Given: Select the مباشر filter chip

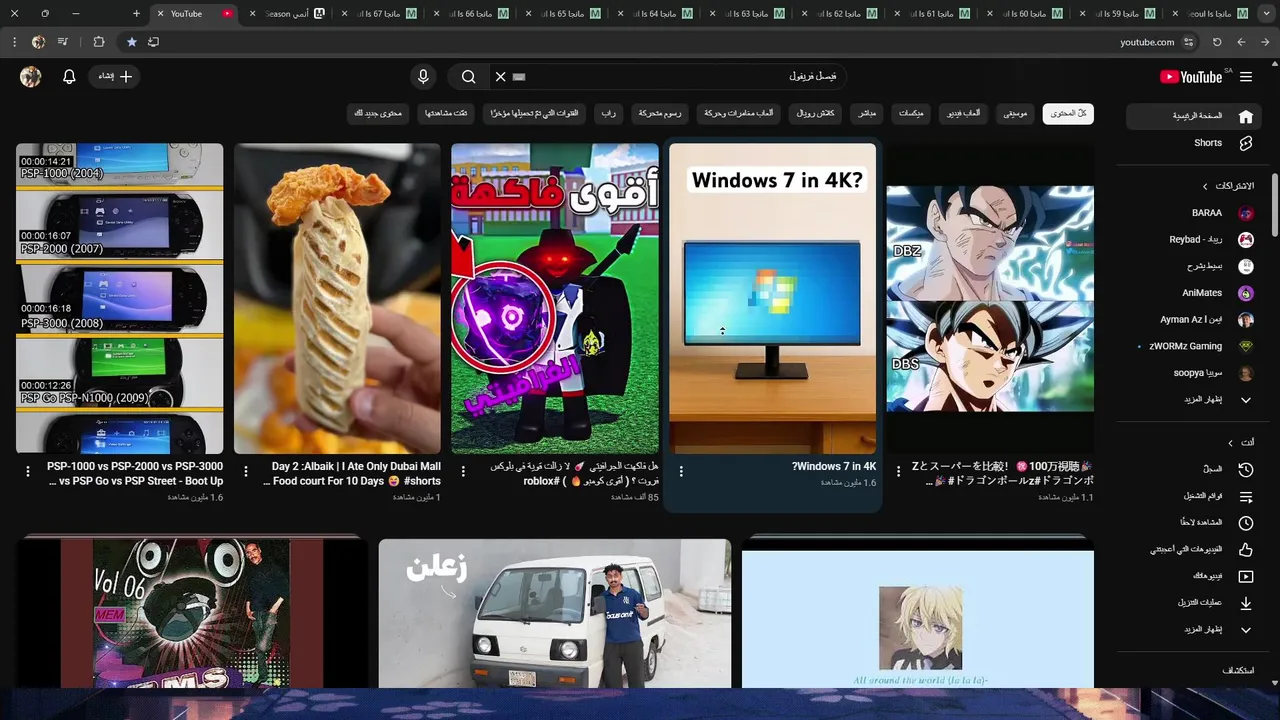Looking at the screenshot, I should [867, 114].
